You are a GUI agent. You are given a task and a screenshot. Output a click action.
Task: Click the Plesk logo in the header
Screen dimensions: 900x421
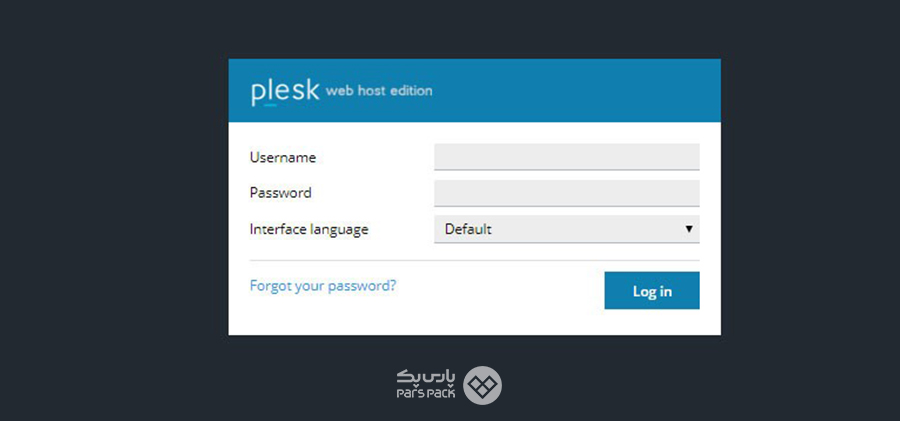coord(285,91)
